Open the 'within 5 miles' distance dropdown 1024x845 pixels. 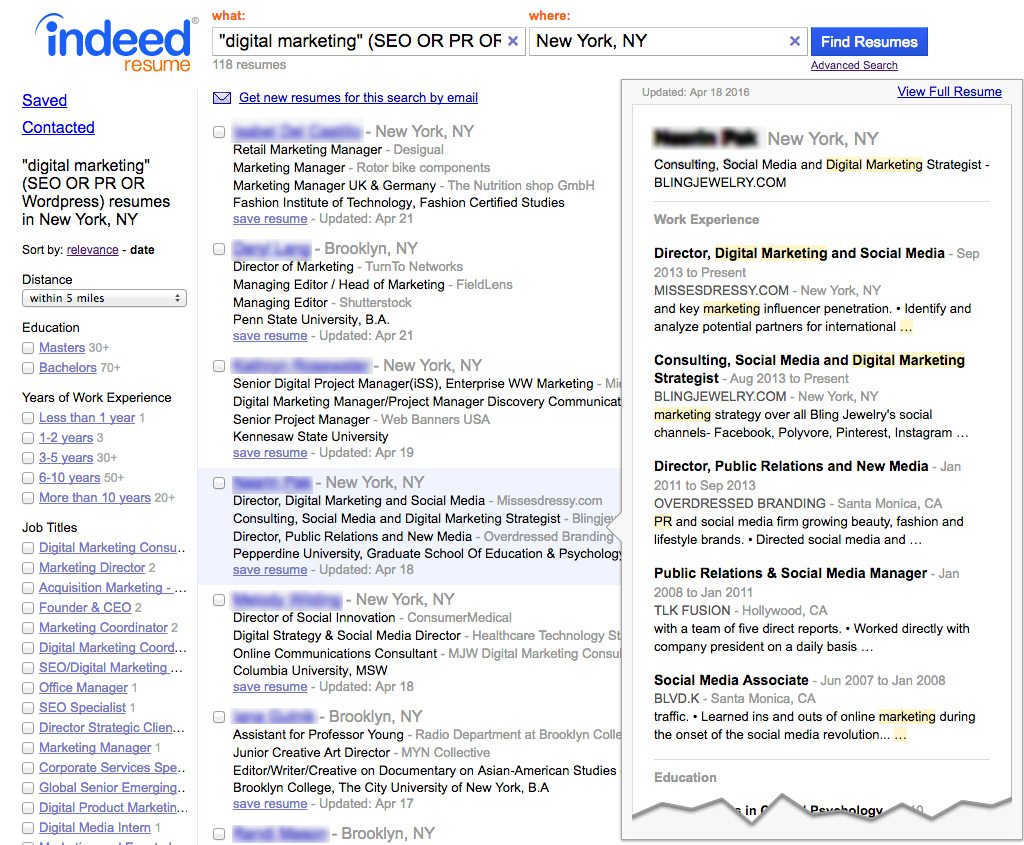click(x=104, y=298)
